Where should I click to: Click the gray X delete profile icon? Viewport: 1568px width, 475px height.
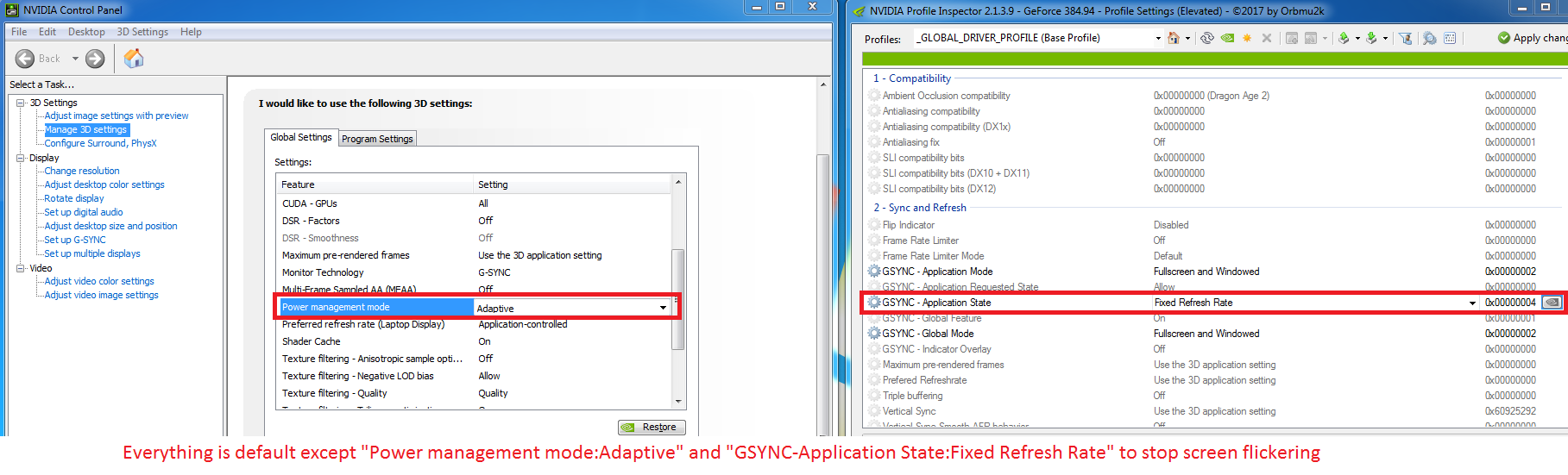point(1267,38)
